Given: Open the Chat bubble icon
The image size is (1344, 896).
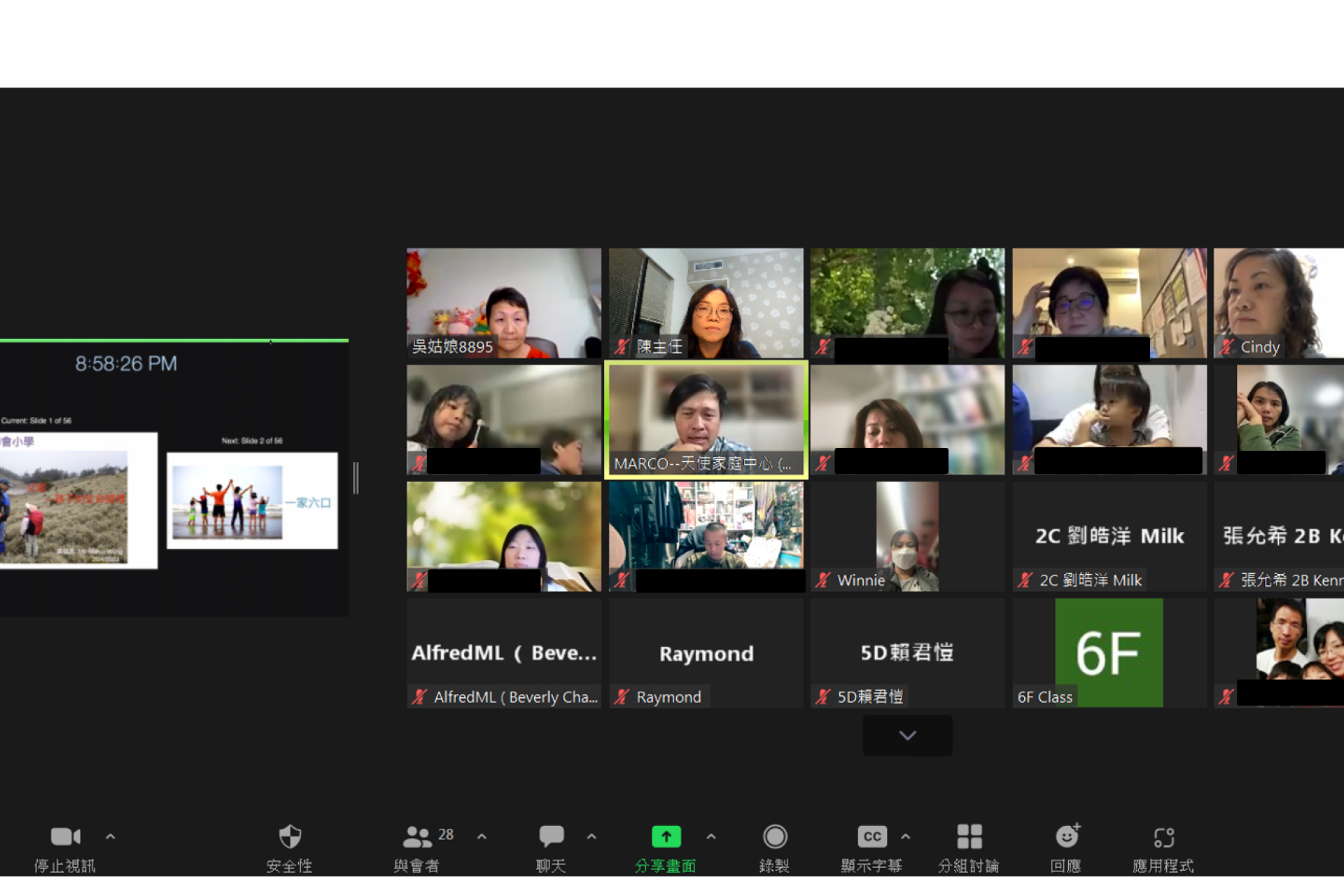Looking at the screenshot, I should 551,836.
